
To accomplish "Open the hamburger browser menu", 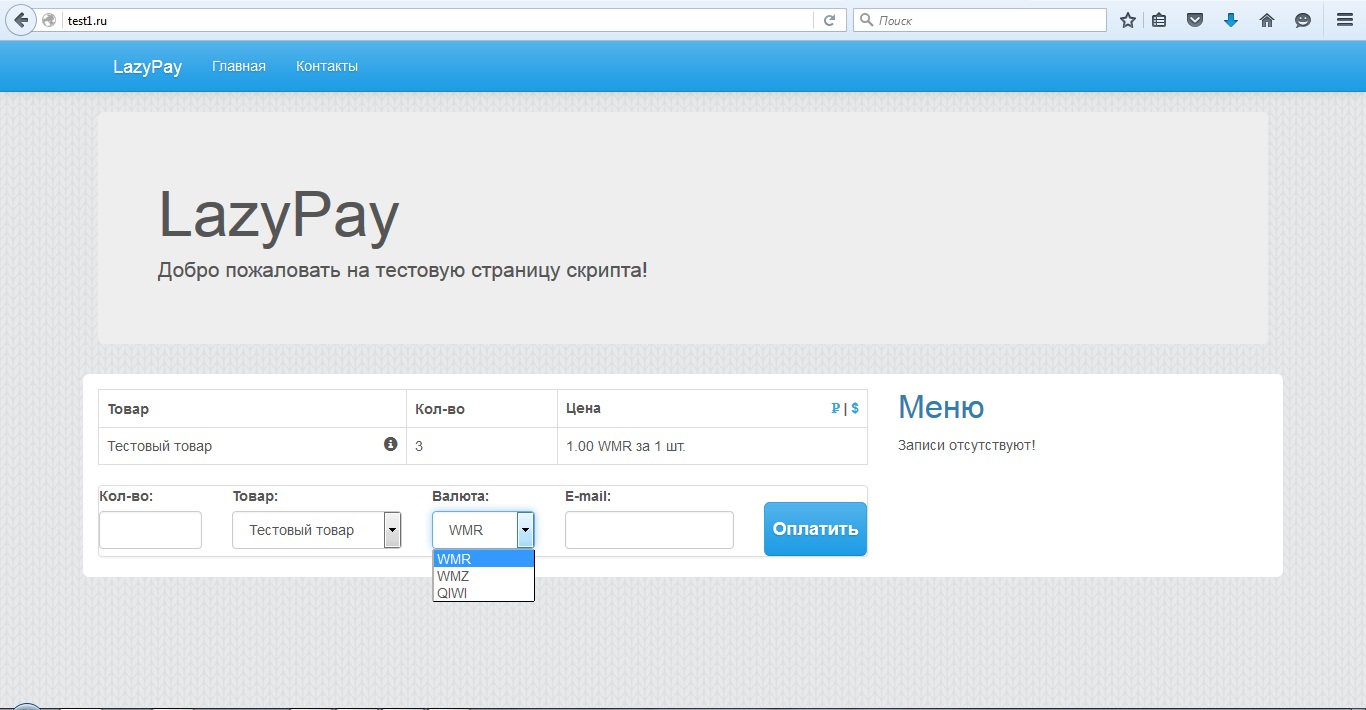I will click(1345, 20).
